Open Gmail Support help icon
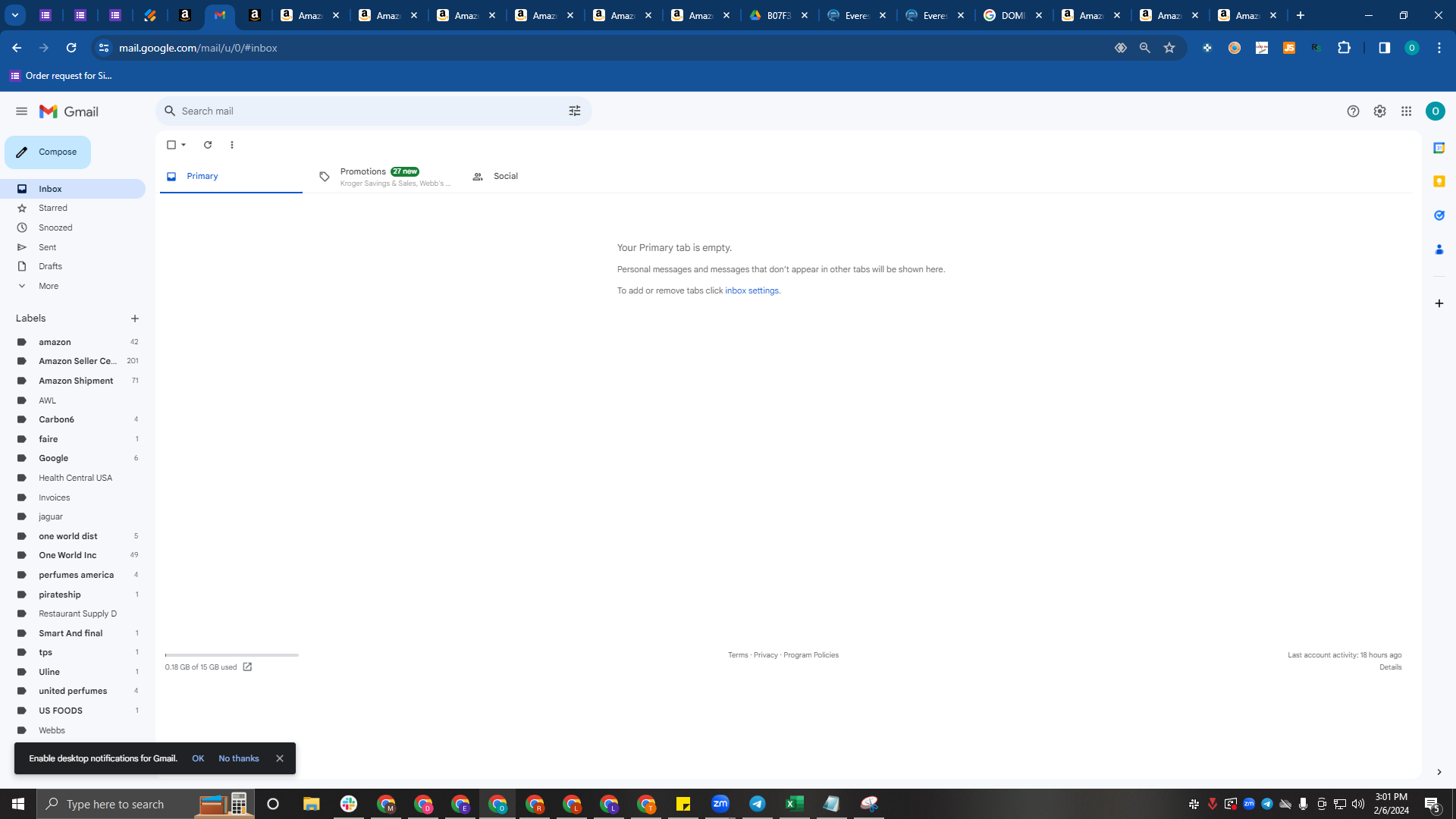The image size is (1456, 819). pos(1353,111)
